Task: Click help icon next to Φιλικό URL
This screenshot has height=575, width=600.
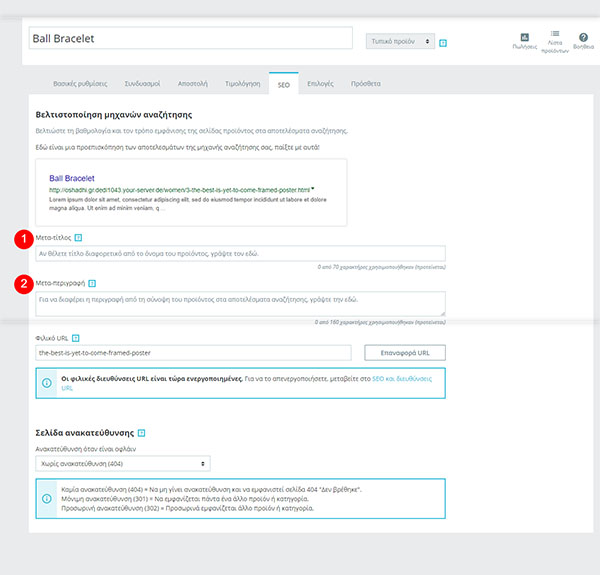Action: 75,338
